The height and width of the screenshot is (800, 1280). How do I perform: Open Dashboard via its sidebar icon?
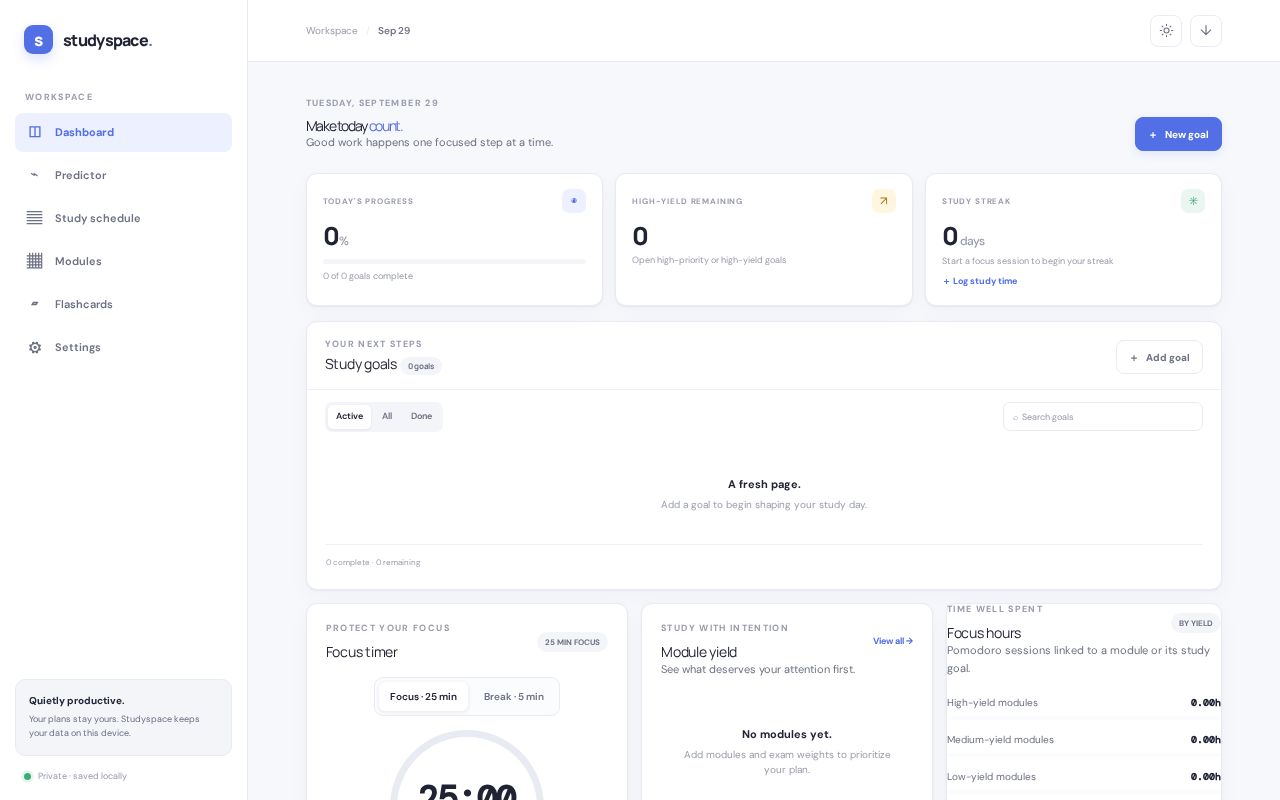[35, 132]
